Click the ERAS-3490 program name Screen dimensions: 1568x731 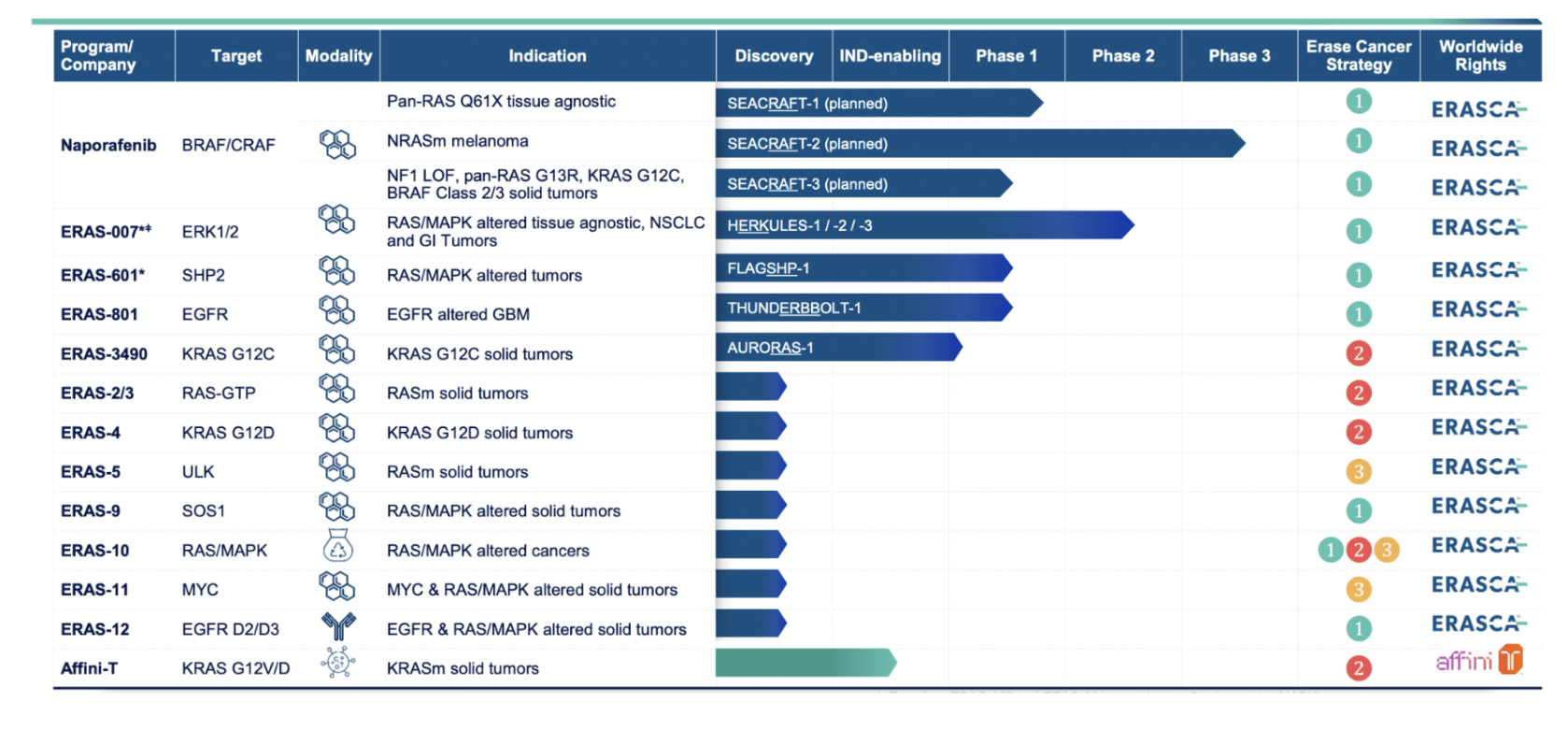104,354
